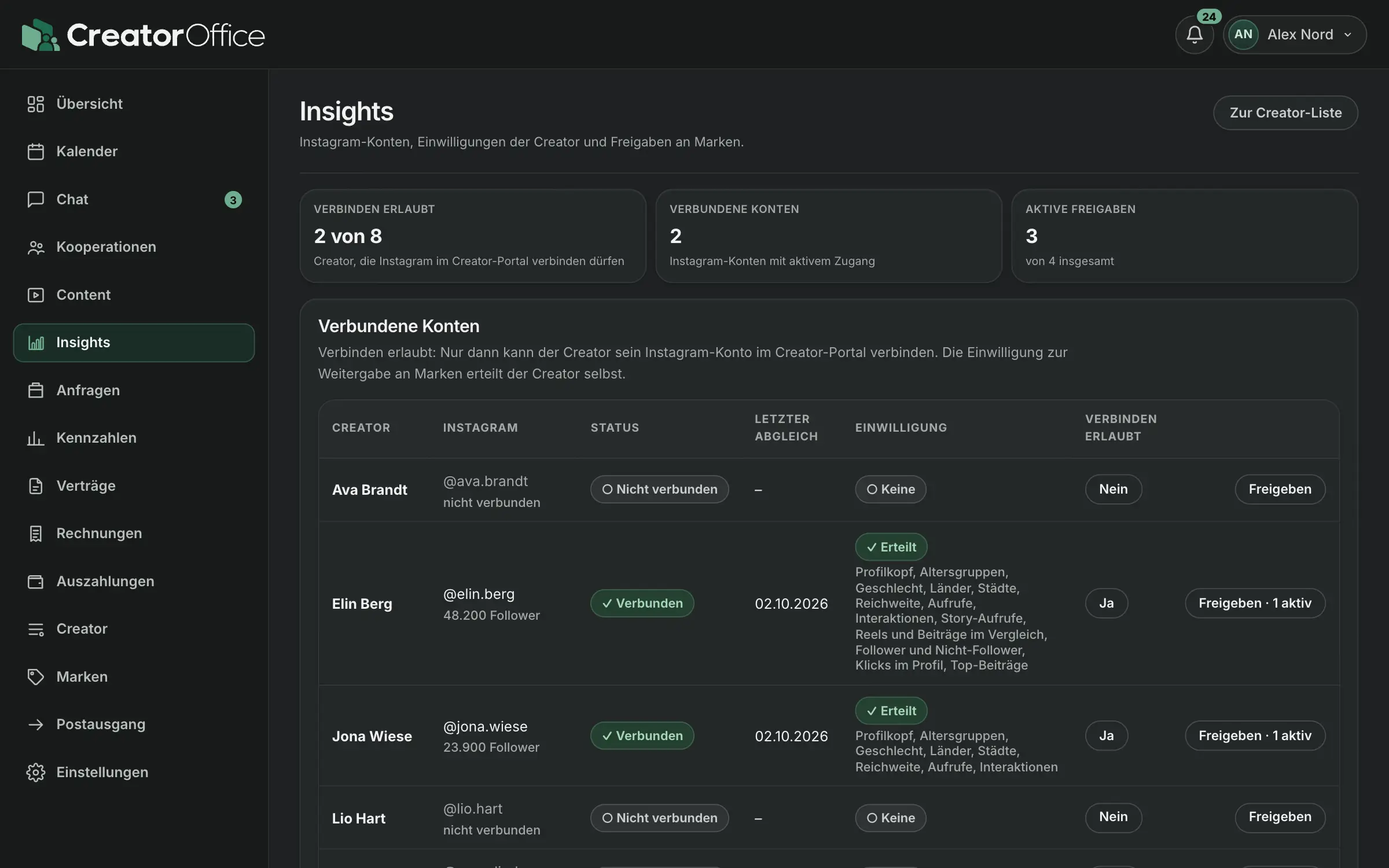Click the Creator list icon
The image size is (1389, 868).
pos(36,629)
